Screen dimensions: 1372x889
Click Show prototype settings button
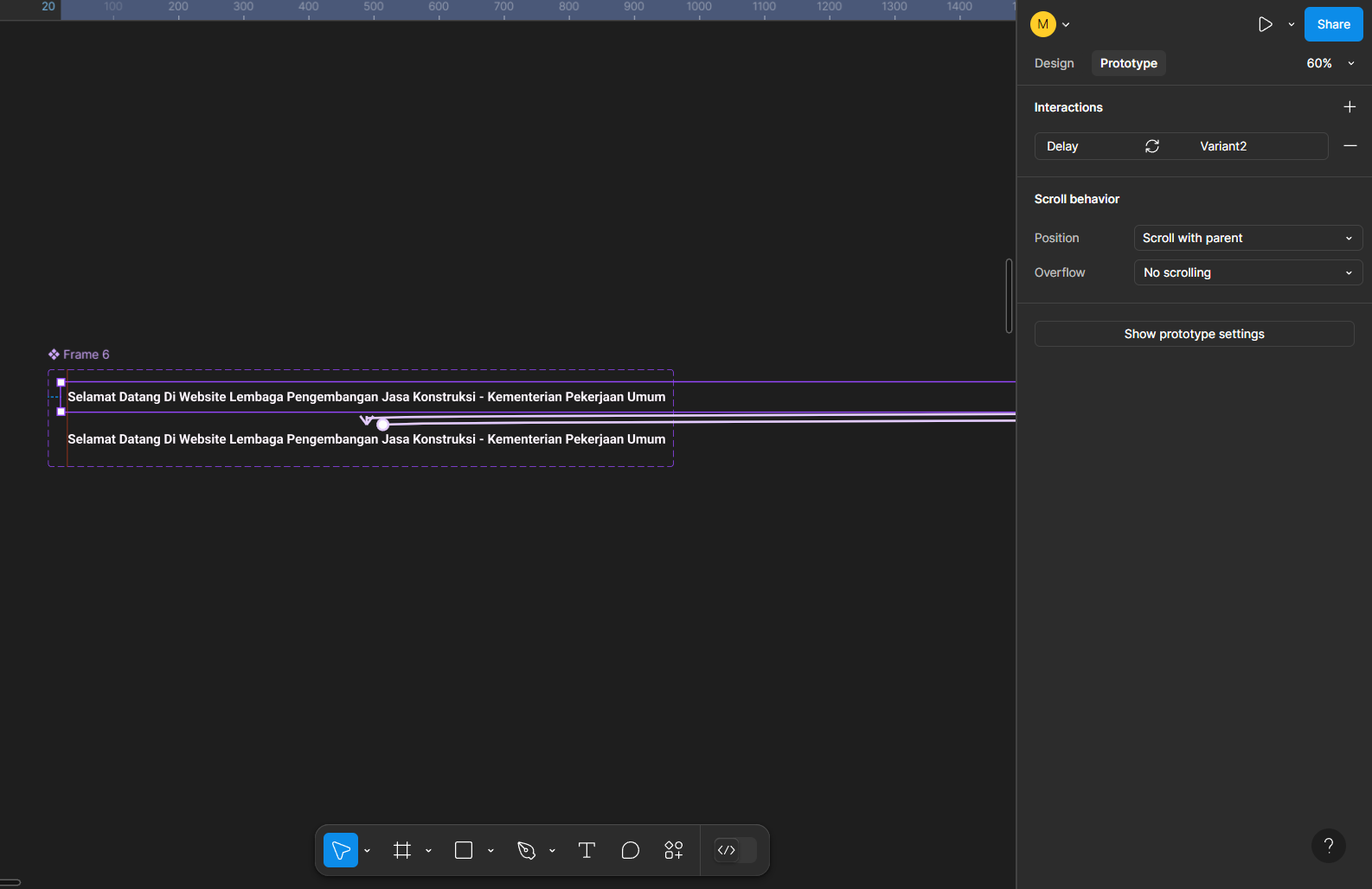click(x=1194, y=334)
